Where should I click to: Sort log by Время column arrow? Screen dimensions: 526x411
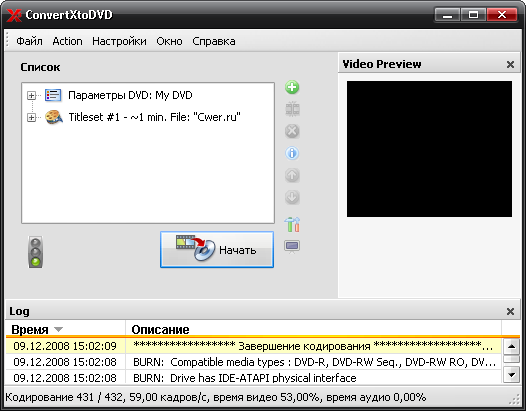pyautogui.click(x=58, y=329)
